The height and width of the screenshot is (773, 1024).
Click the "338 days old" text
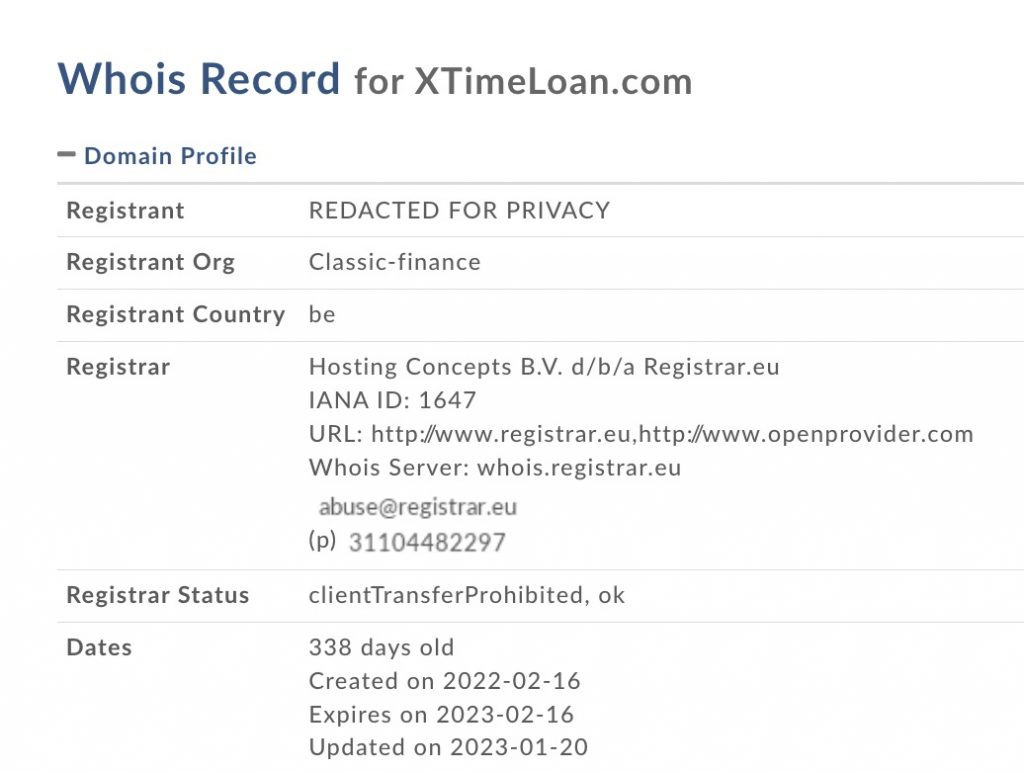(381, 647)
